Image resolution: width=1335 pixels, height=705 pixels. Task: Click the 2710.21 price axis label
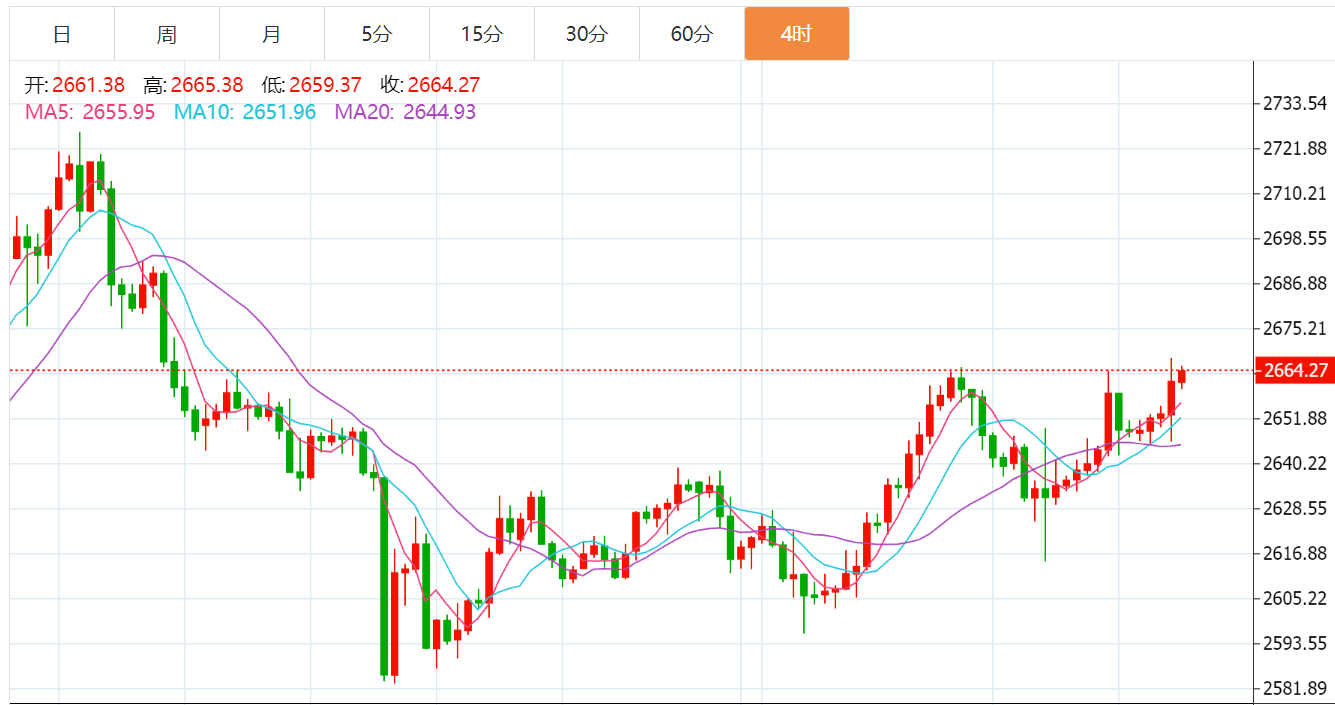1295,194
